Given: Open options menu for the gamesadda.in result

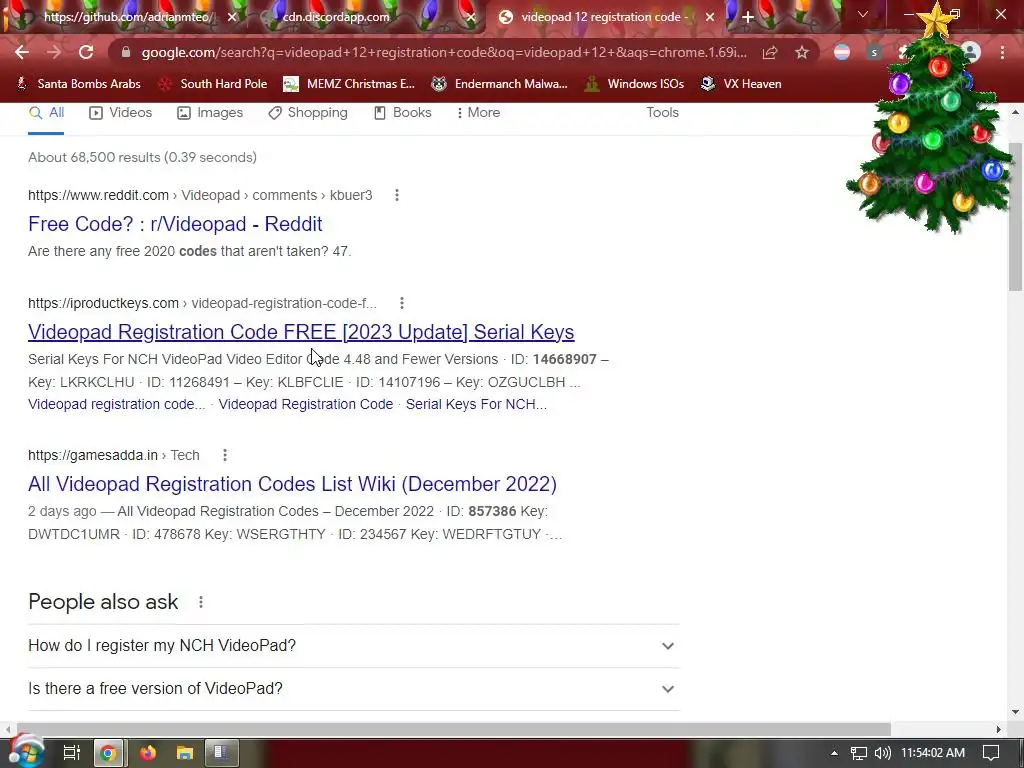Looking at the screenshot, I should pos(225,455).
